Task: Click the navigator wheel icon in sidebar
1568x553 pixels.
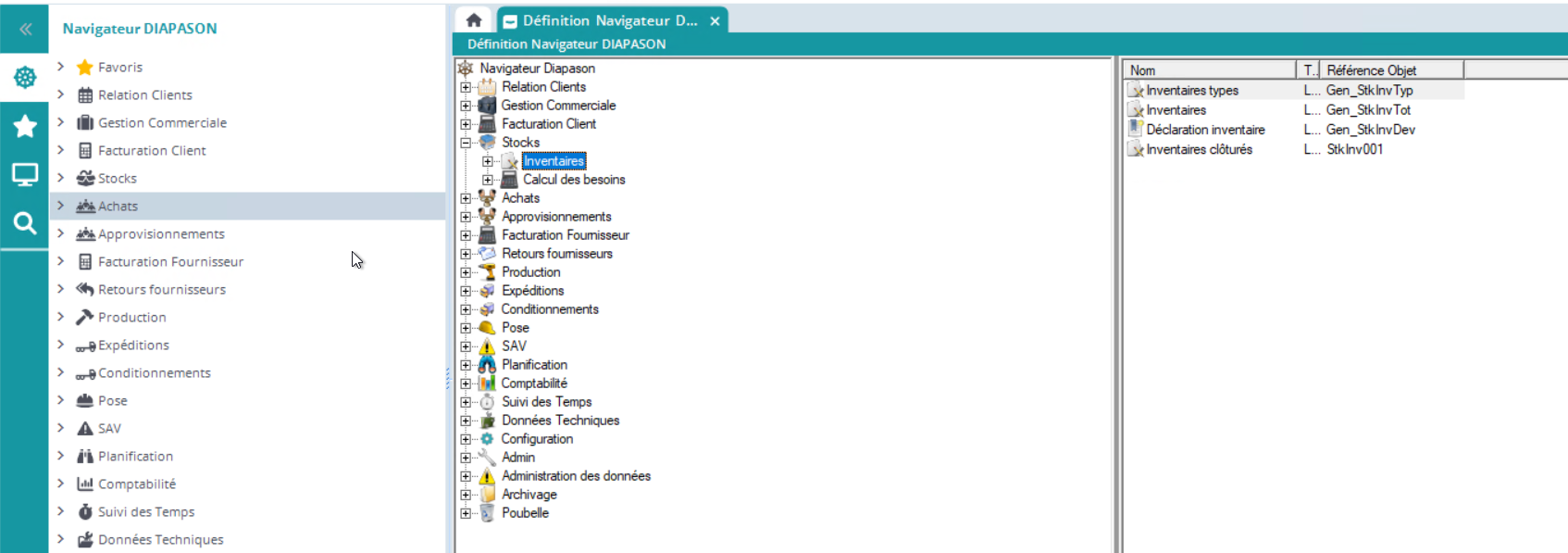Action: pyautogui.click(x=25, y=78)
